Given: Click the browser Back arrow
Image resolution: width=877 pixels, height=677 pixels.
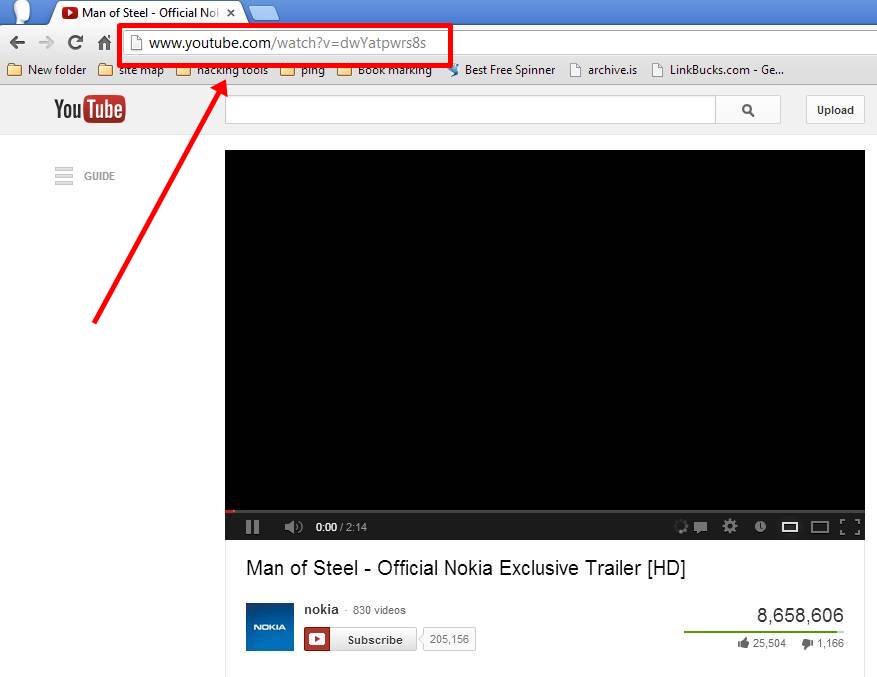Looking at the screenshot, I should (18, 43).
